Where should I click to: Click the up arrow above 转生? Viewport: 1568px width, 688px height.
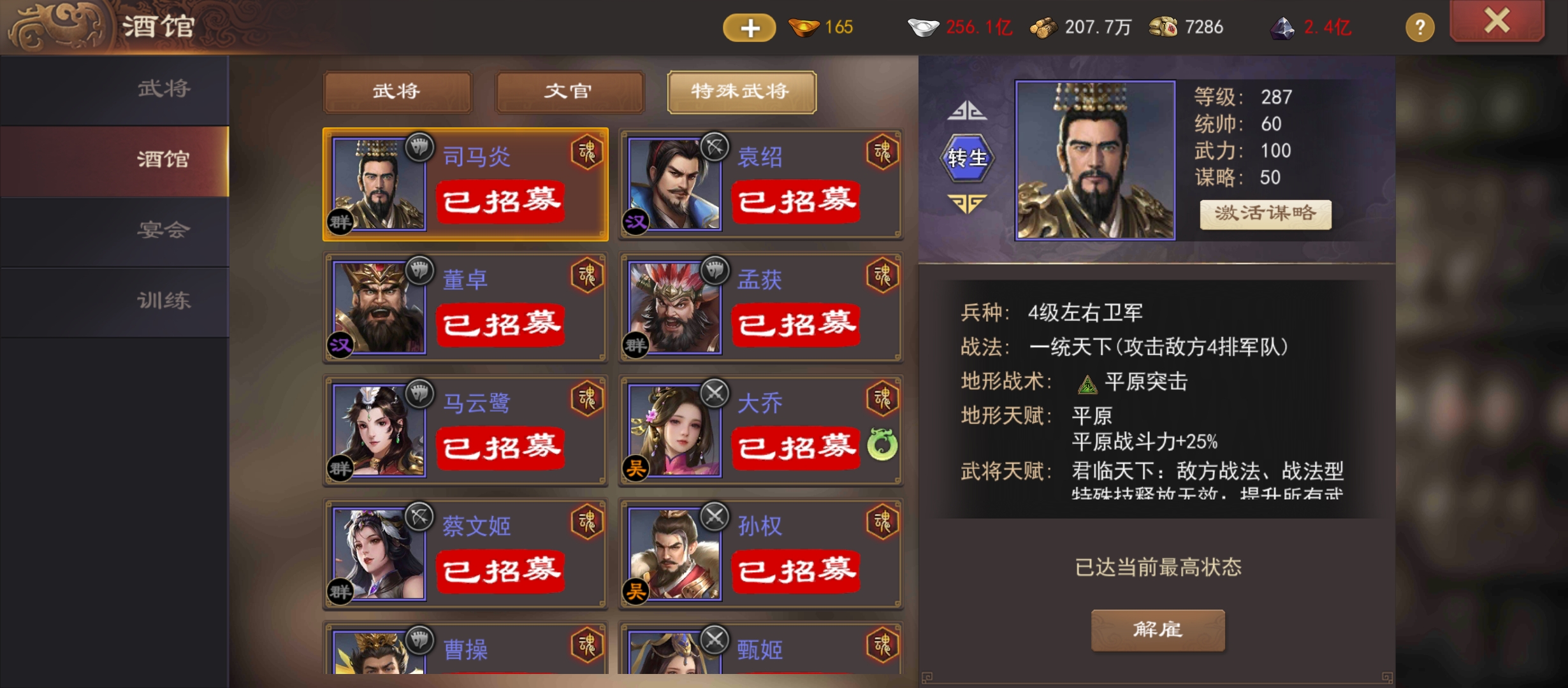[967, 111]
